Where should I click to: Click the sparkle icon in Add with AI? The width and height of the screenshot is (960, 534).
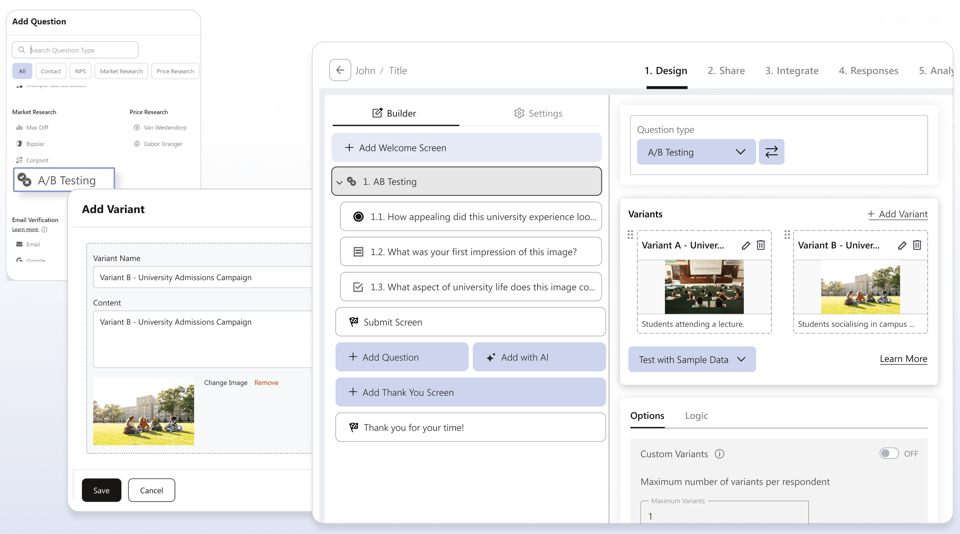[491, 358]
